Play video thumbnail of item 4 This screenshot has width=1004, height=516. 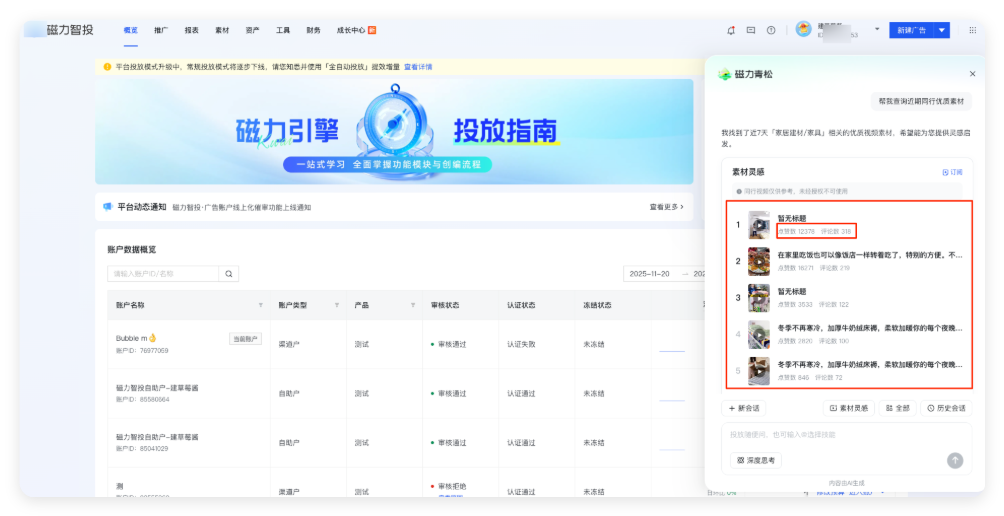[x=759, y=335]
